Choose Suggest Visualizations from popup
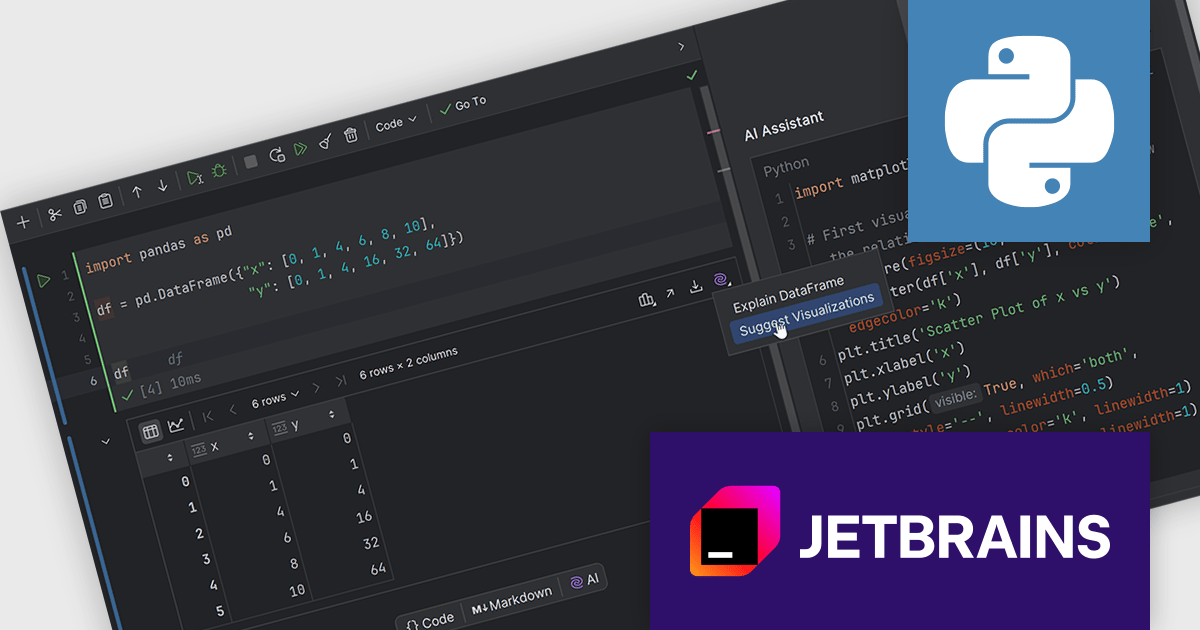 807,314
